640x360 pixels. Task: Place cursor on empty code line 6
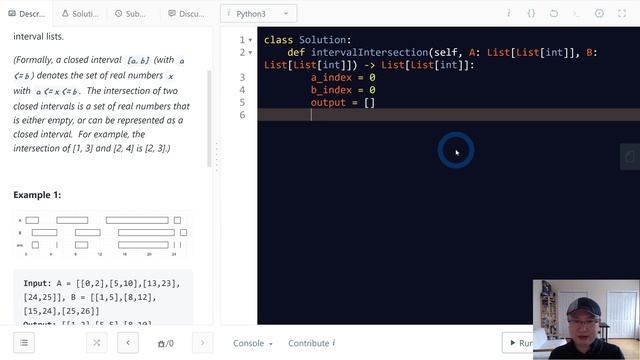(449, 115)
